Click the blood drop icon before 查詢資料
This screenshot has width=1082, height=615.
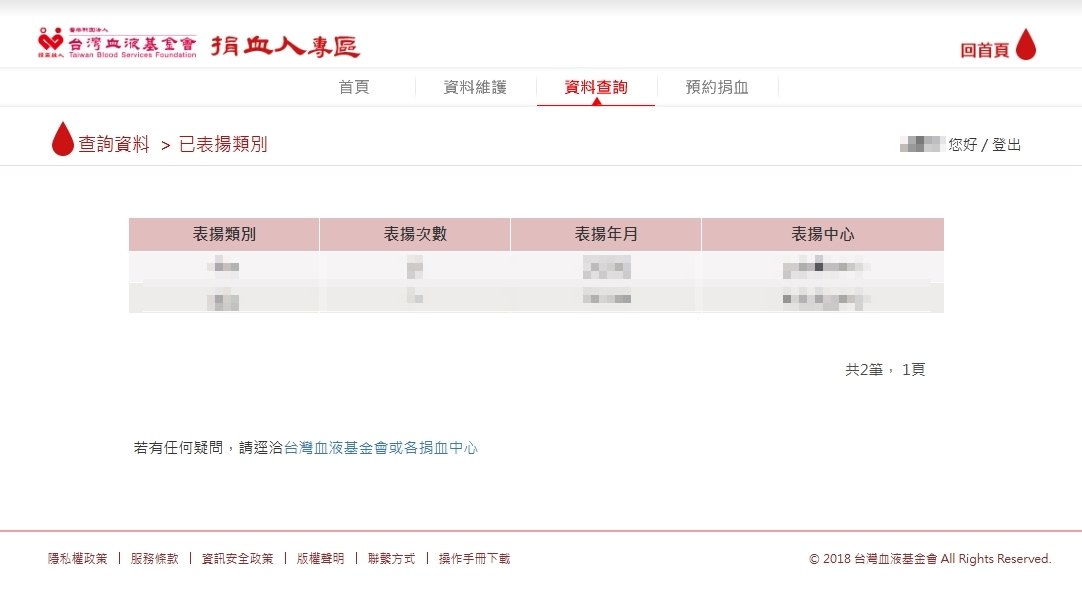coord(63,140)
